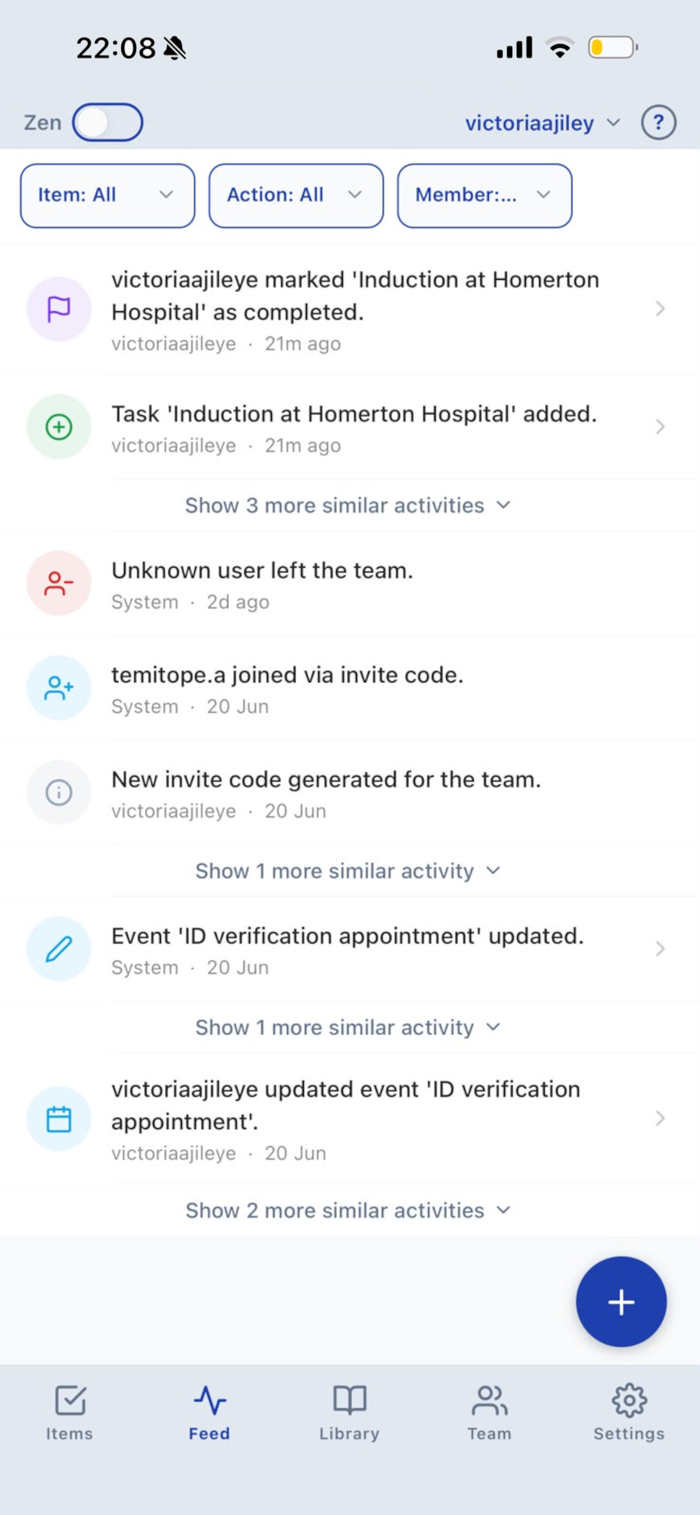Screen dimensions: 700x1515
Task: Tap the help question mark icon
Action: click(x=658, y=123)
